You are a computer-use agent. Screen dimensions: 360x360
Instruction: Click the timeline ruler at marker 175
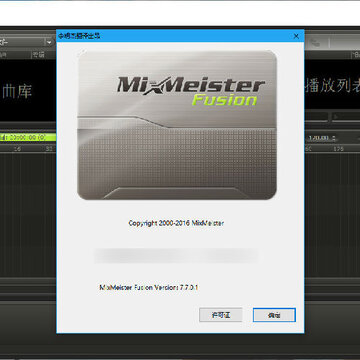click(x=338, y=149)
